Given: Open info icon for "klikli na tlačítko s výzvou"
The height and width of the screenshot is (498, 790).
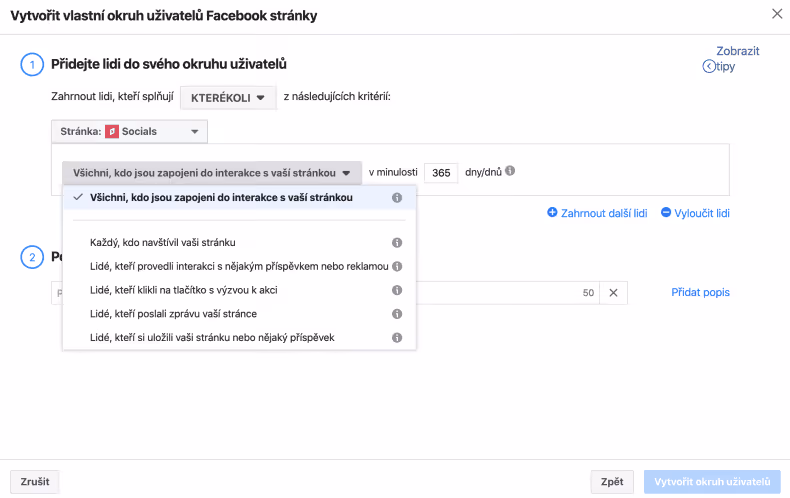Looking at the screenshot, I should point(397,290).
